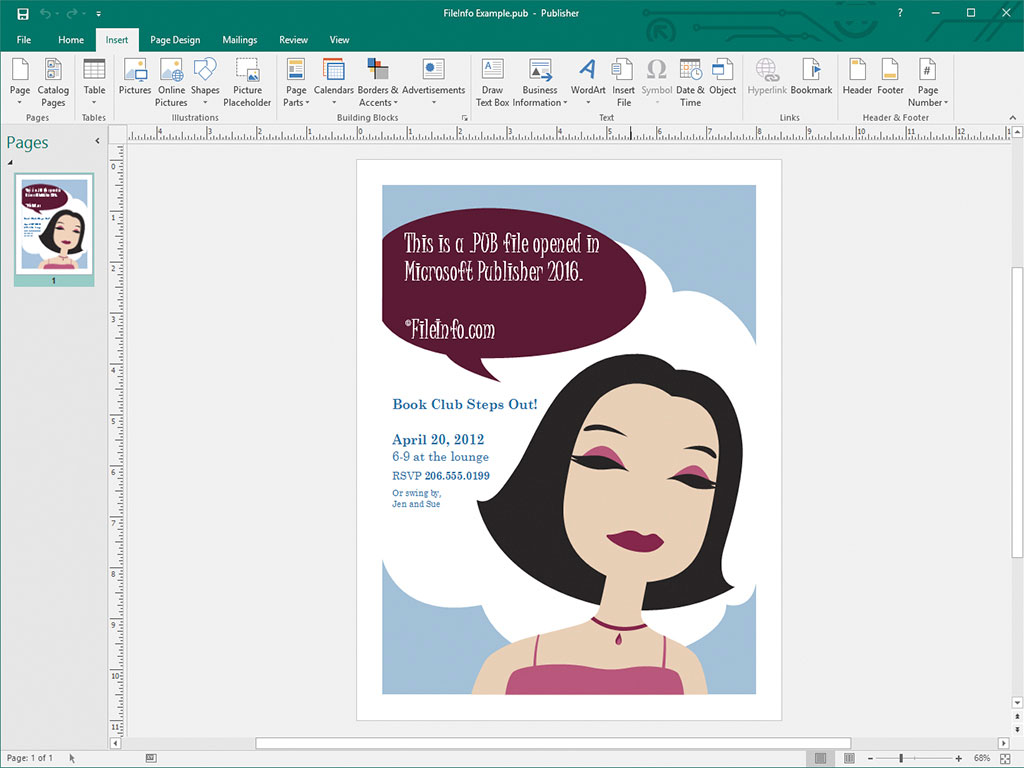Click the Save button in quick access toolbar
This screenshot has height=768, width=1024.
(x=22, y=13)
